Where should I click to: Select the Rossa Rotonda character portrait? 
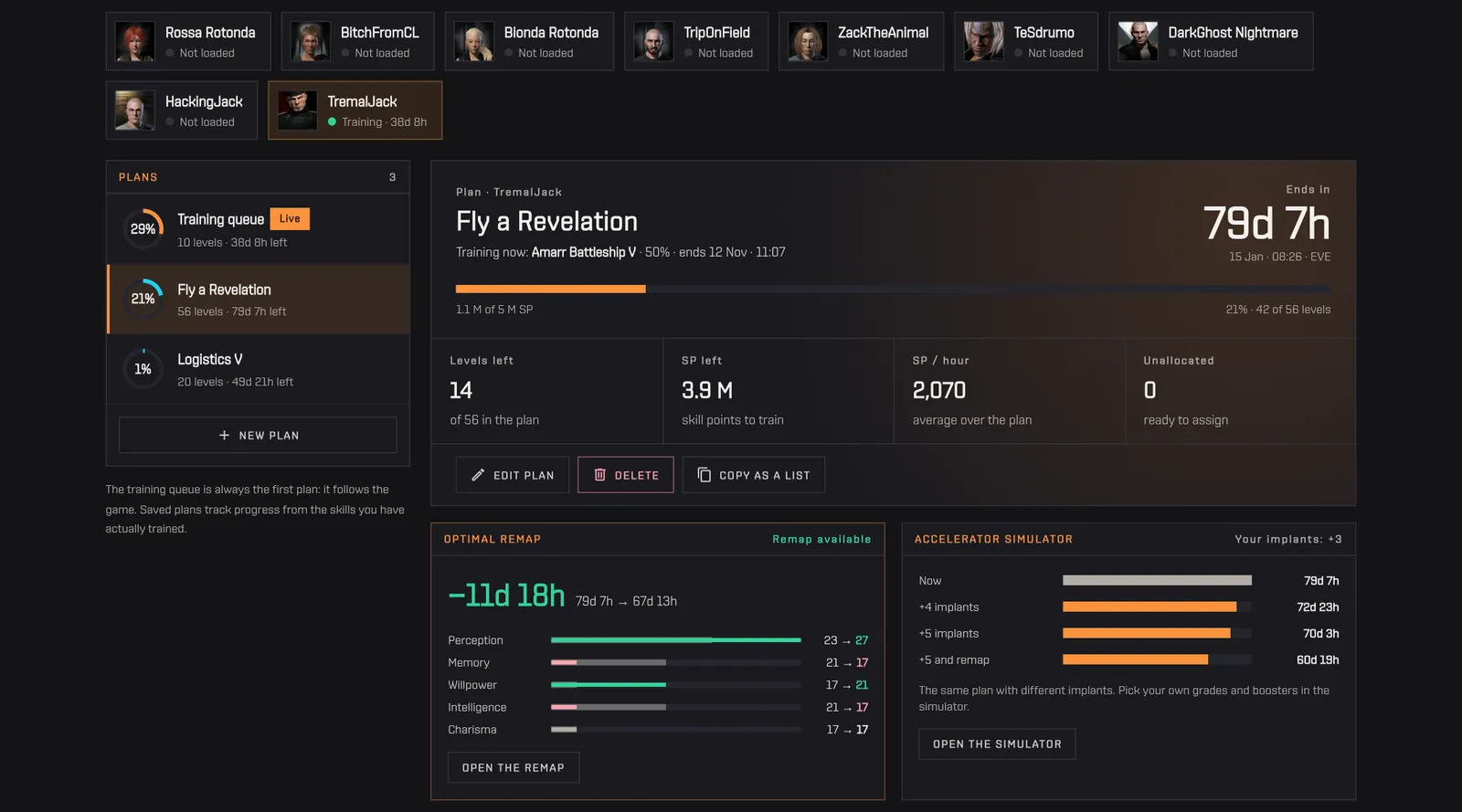coord(135,41)
